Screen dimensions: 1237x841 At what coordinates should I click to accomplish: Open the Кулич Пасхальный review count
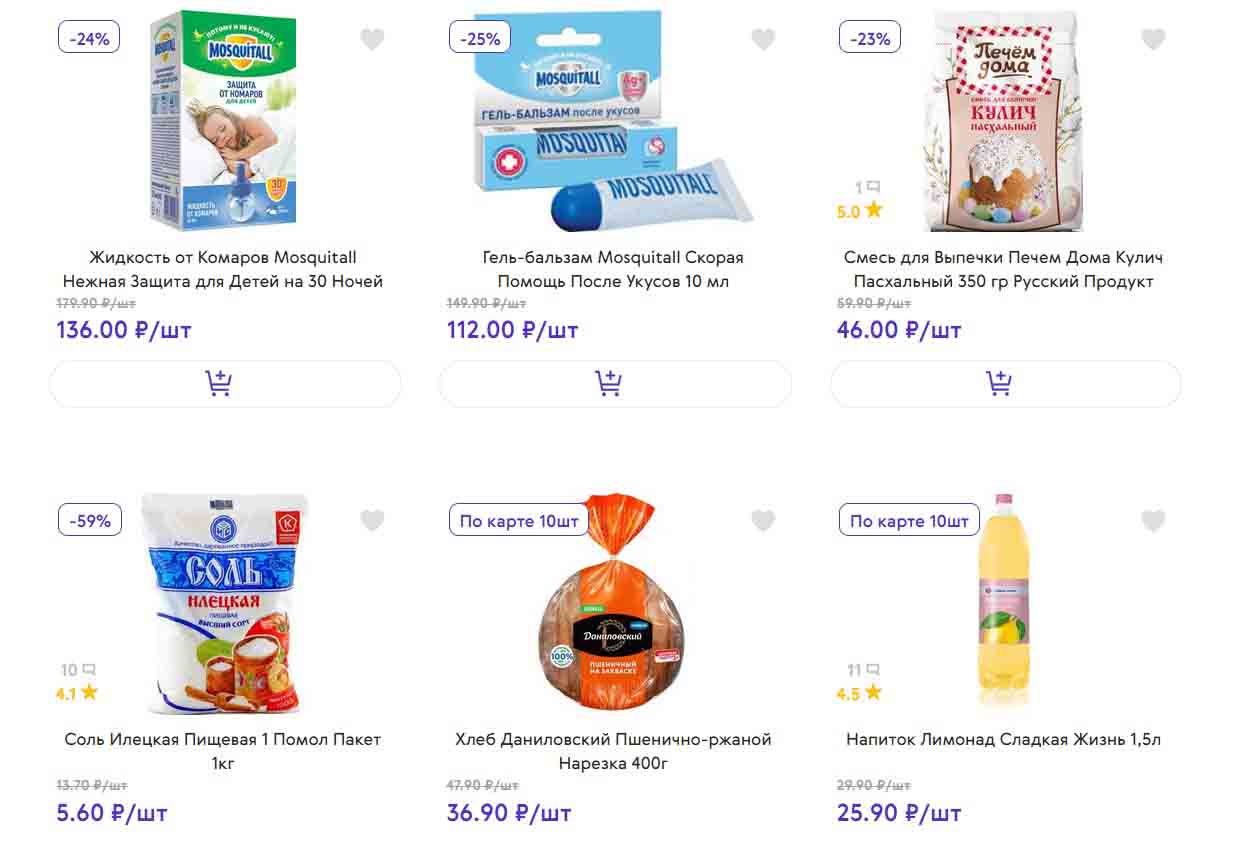coord(867,187)
